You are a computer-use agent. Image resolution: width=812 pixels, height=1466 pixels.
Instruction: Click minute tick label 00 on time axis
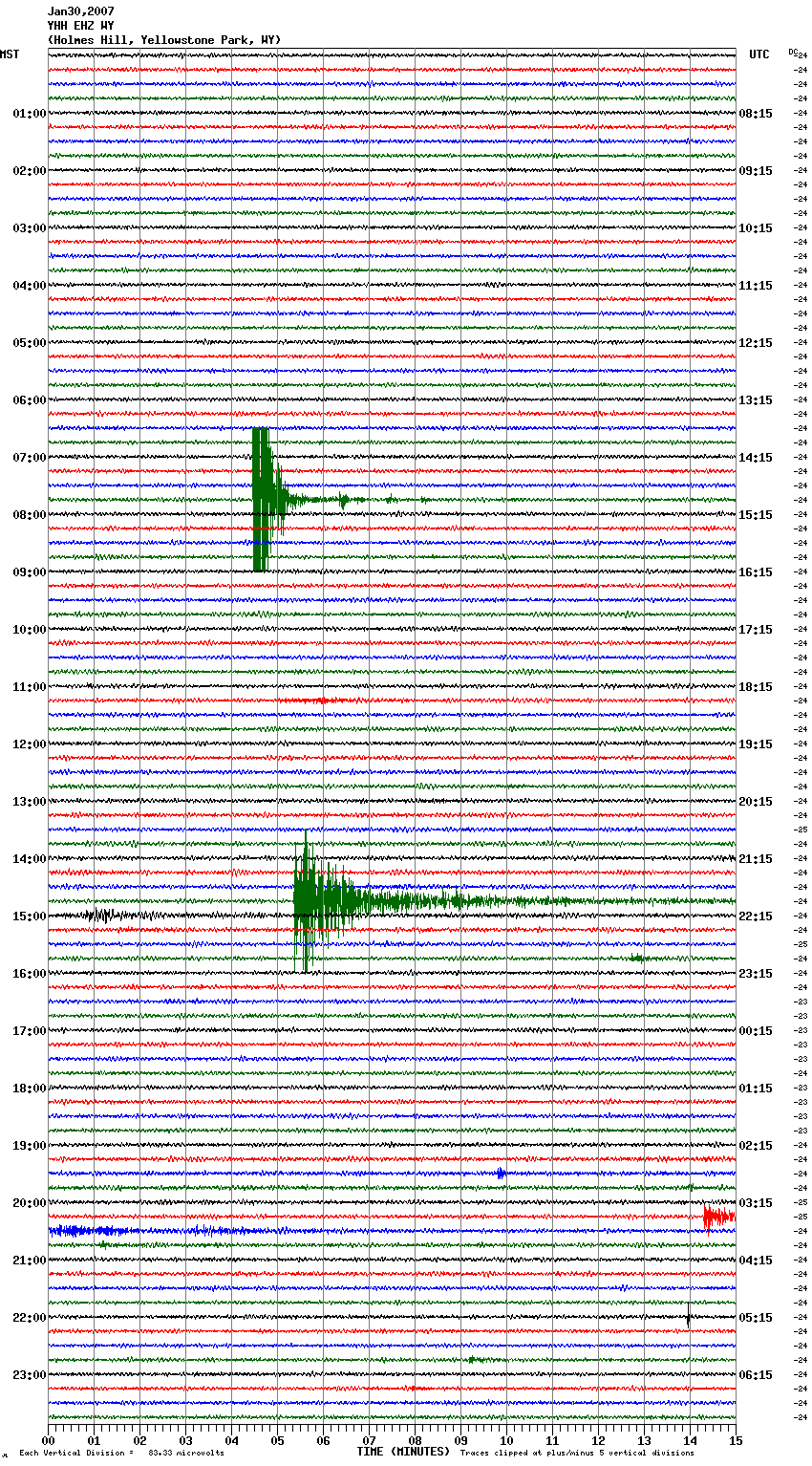[x=49, y=1440]
